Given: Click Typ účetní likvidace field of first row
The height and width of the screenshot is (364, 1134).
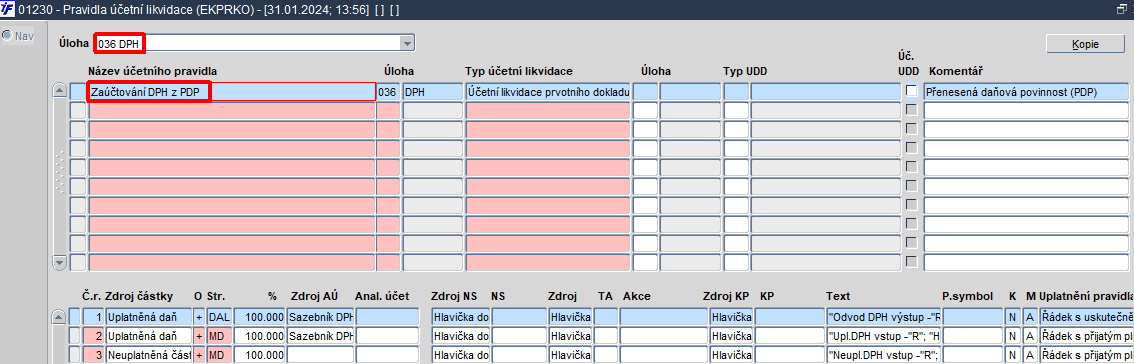Looking at the screenshot, I should 547,92.
